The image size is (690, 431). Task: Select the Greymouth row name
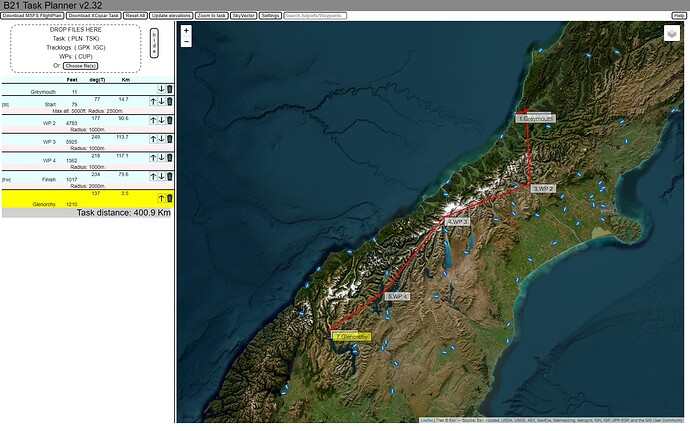coord(43,92)
